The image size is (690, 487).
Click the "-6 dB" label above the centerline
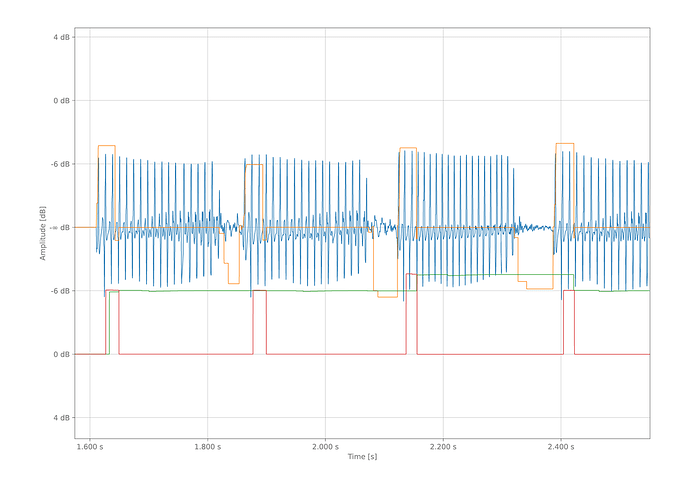60,164
